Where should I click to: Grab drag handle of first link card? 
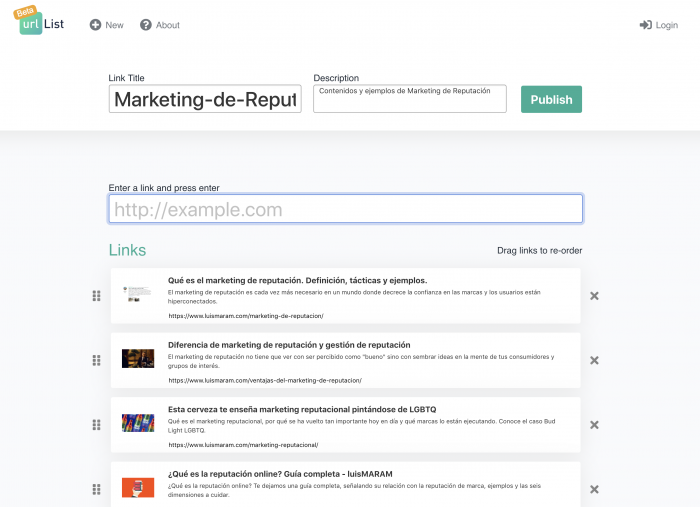pos(97,296)
